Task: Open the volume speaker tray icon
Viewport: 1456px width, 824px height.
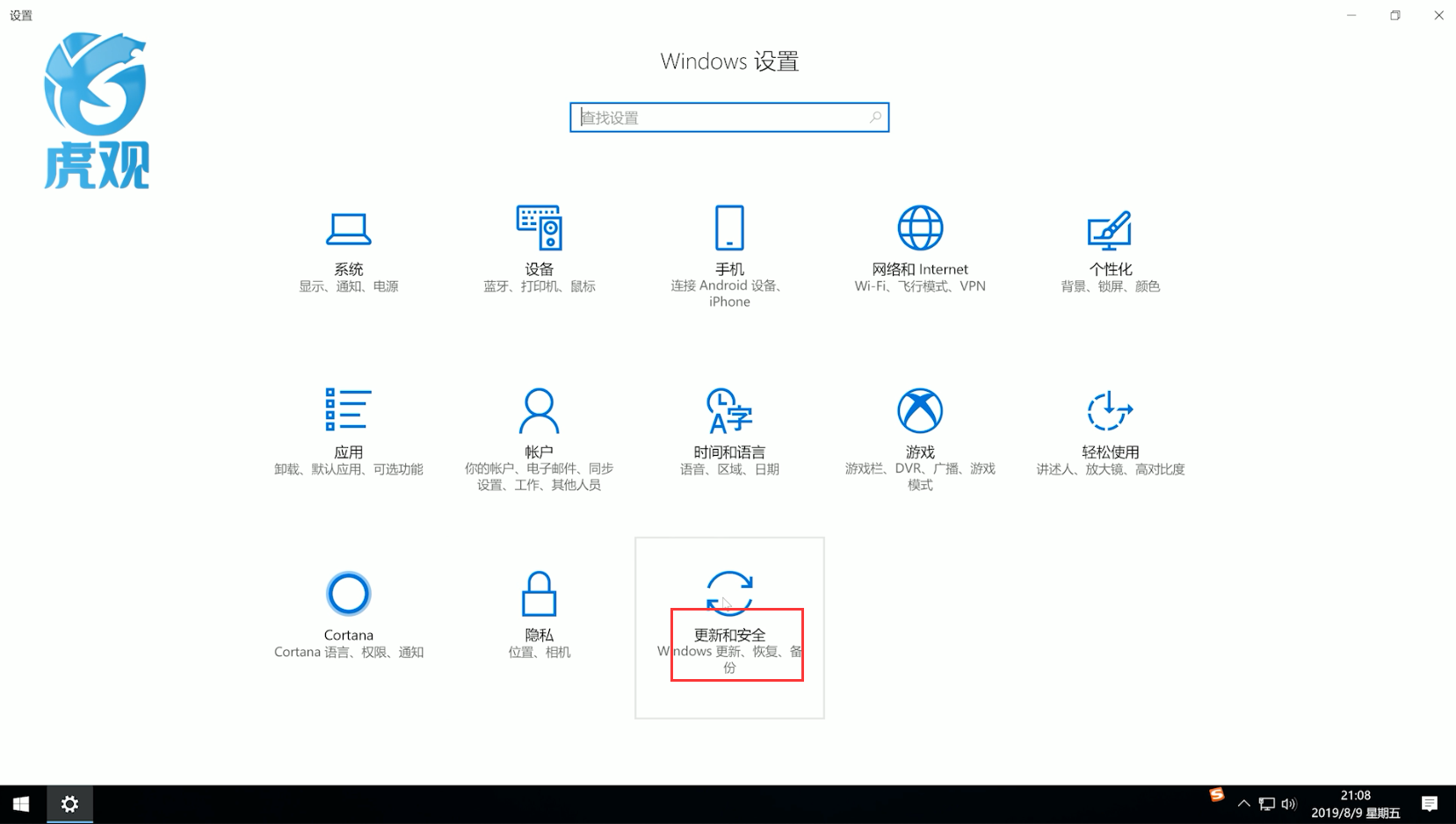Action: pos(1289,804)
